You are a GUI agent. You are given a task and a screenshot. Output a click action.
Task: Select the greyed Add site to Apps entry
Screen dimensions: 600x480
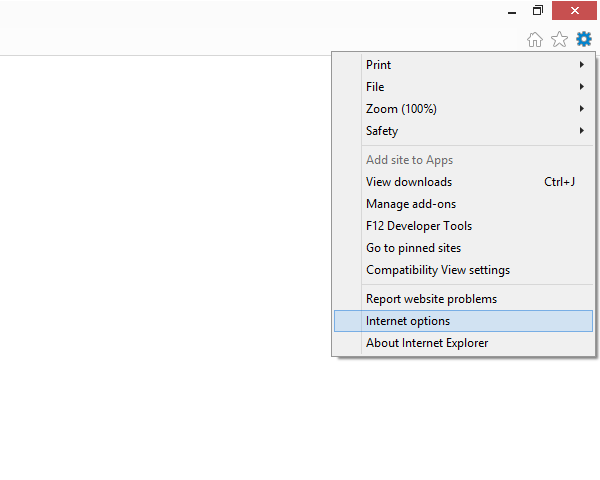(409, 160)
